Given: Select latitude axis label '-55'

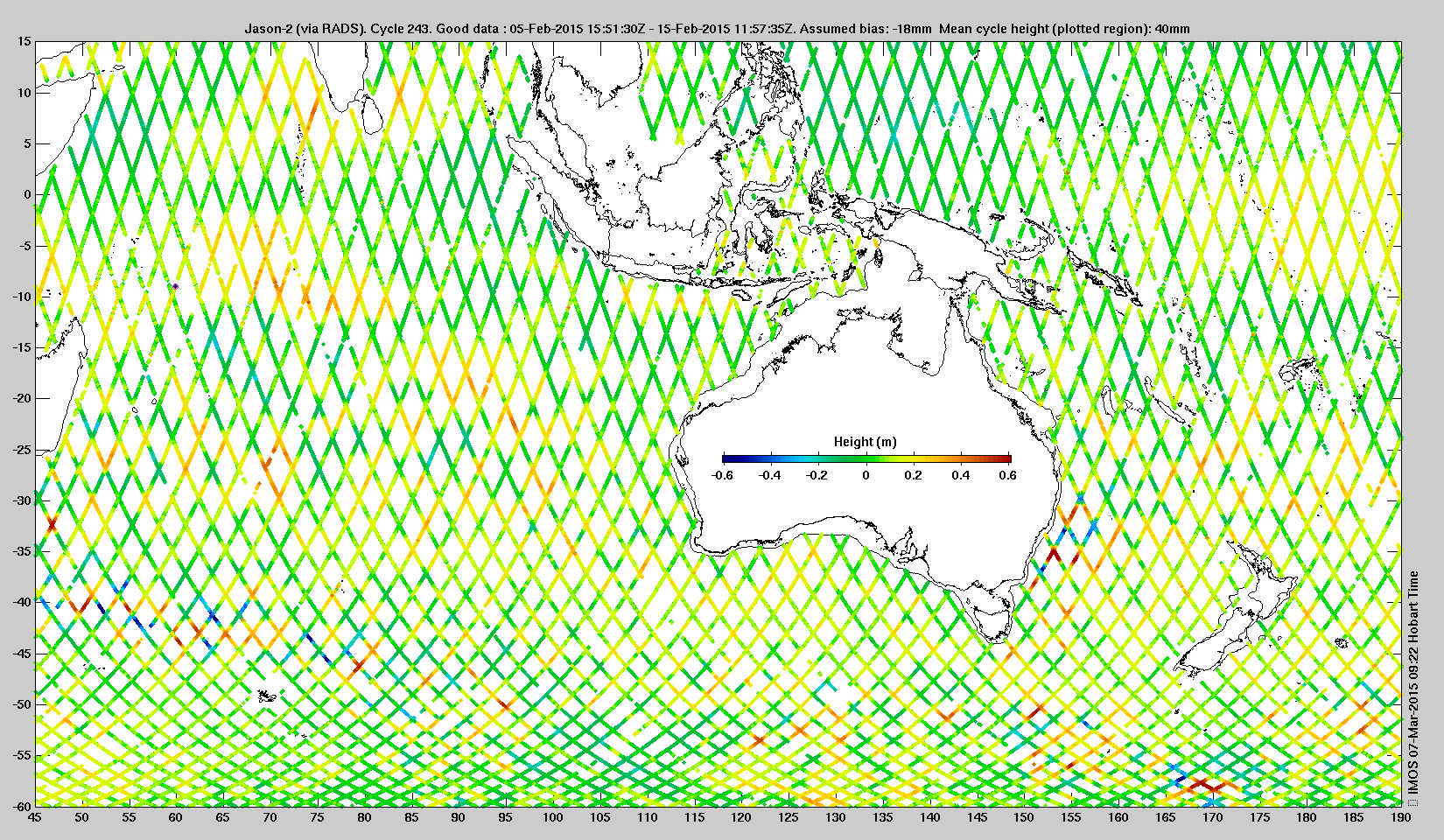Looking at the screenshot, I should [21, 755].
